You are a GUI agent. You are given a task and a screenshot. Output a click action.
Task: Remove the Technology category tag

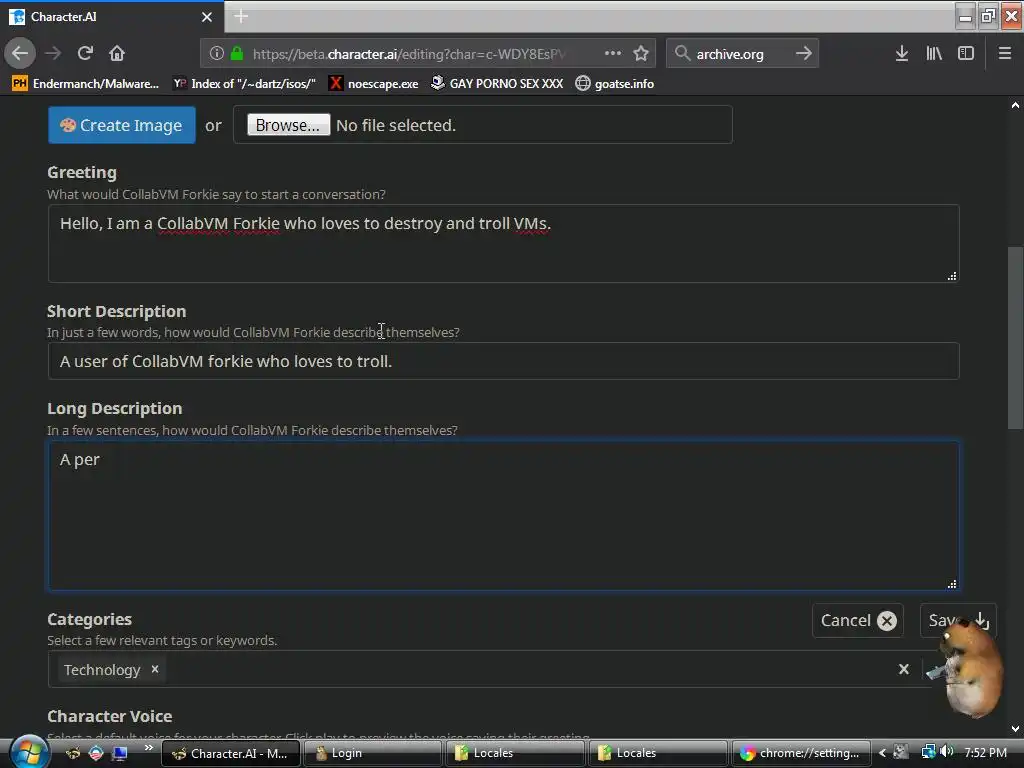click(155, 669)
